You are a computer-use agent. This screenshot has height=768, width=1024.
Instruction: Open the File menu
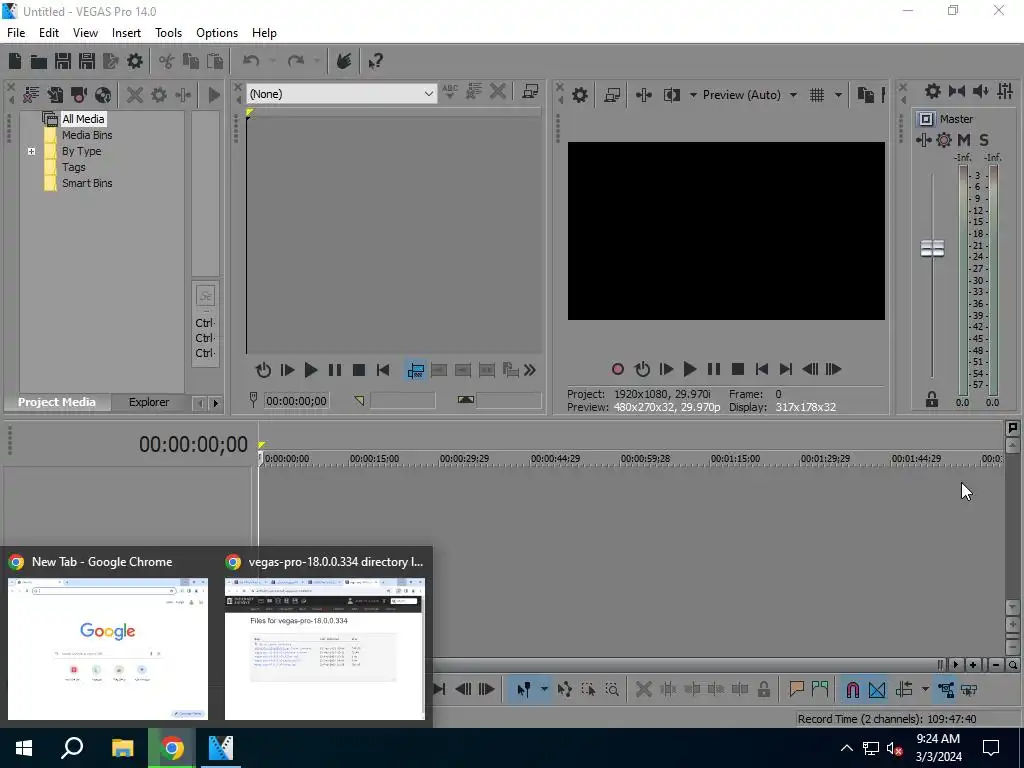pos(16,33)
